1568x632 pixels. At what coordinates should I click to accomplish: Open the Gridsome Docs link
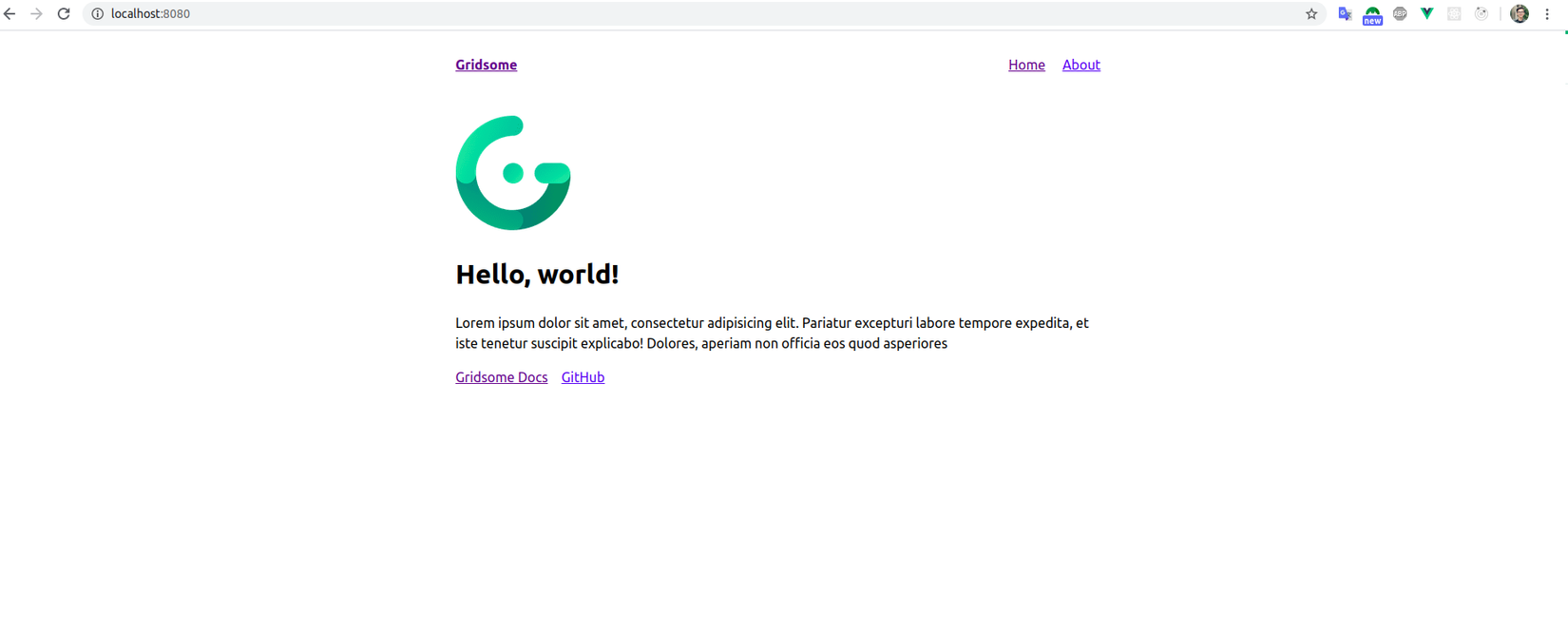point(501,377)
